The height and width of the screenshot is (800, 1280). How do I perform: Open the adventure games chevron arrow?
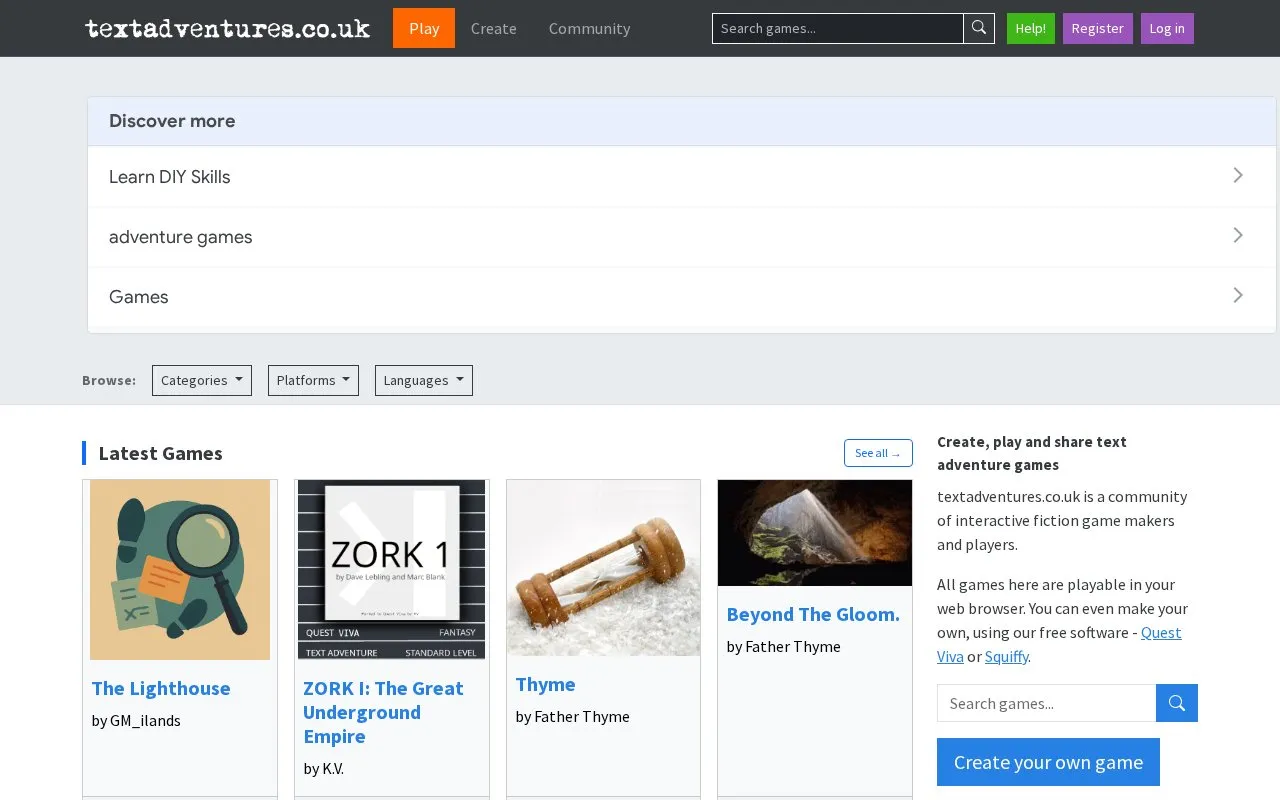tap(1238, 236)
